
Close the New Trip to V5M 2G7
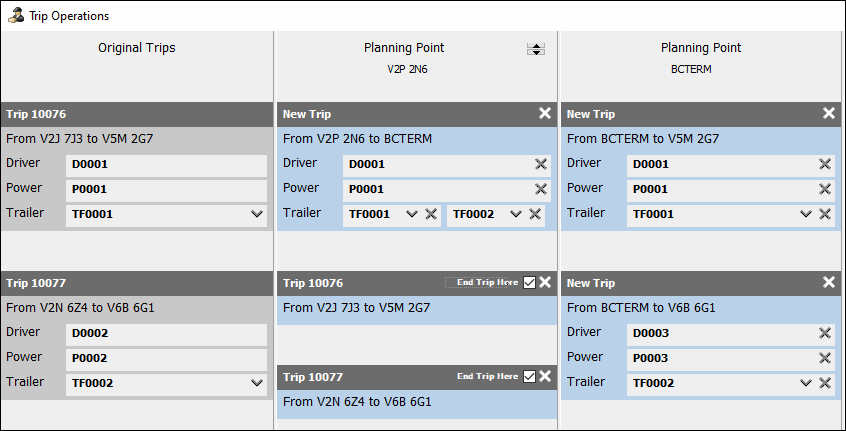[829, 114]
